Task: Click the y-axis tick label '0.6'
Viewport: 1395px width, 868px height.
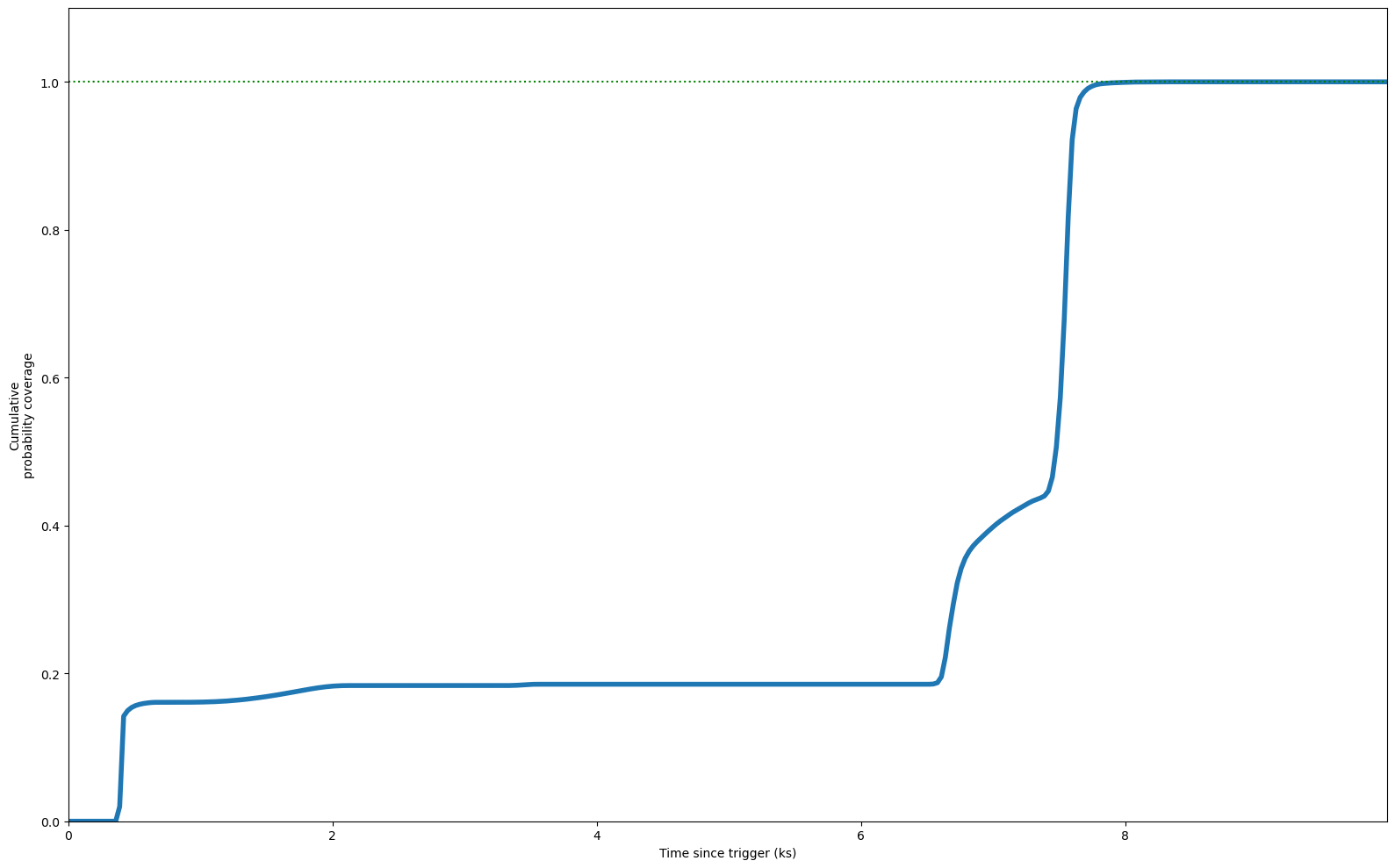Action: tap(49, 378)
